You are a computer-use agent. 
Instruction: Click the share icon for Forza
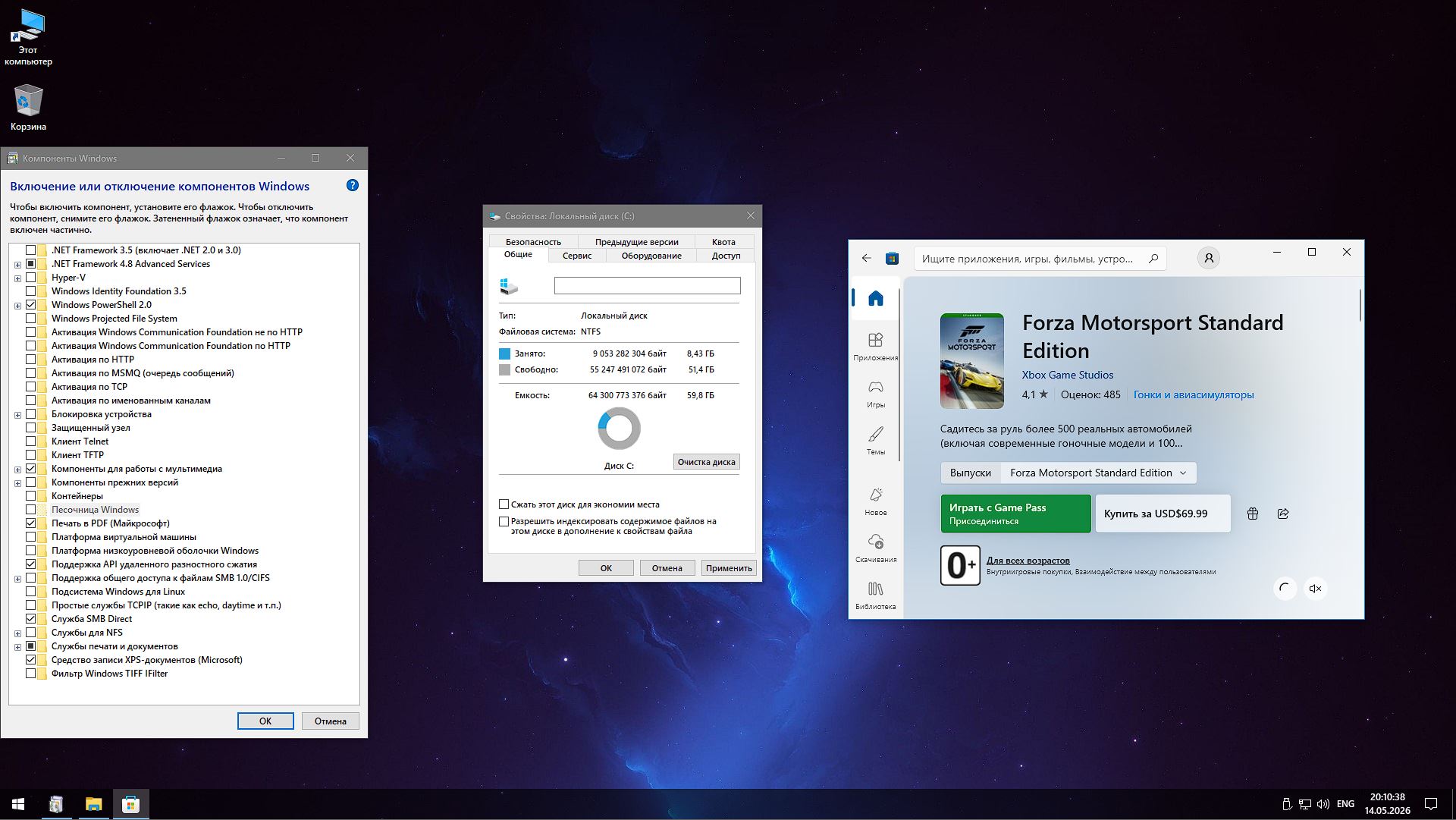click(x=1283, y=514)
